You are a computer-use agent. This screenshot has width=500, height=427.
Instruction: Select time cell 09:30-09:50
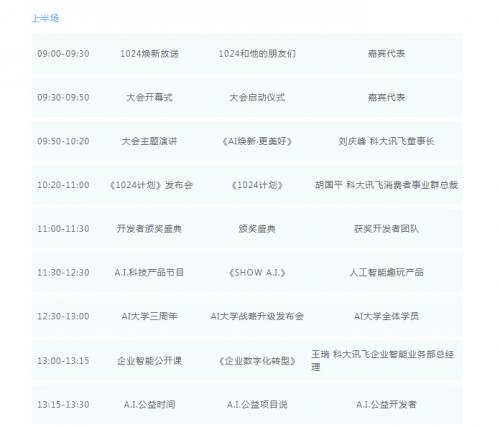click(63, 97)
